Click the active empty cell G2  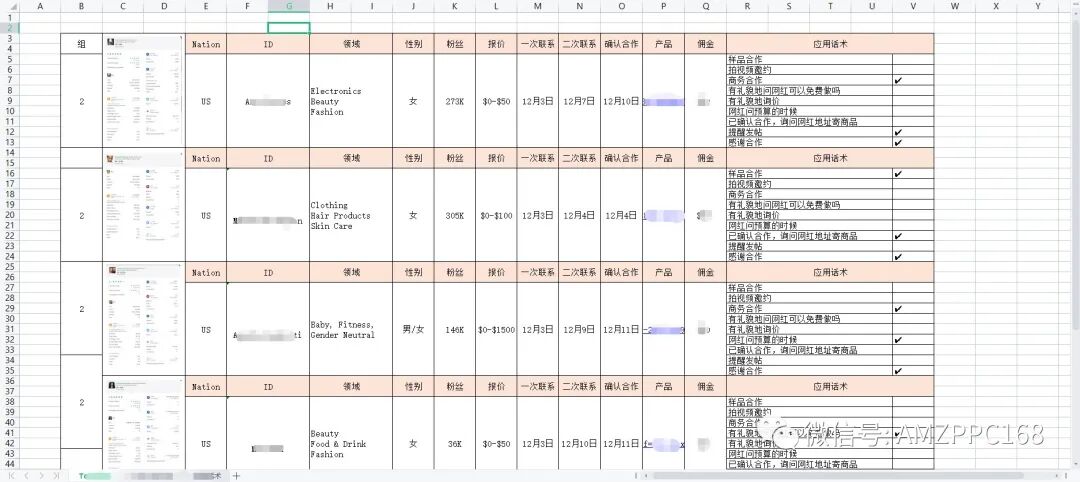289,28
